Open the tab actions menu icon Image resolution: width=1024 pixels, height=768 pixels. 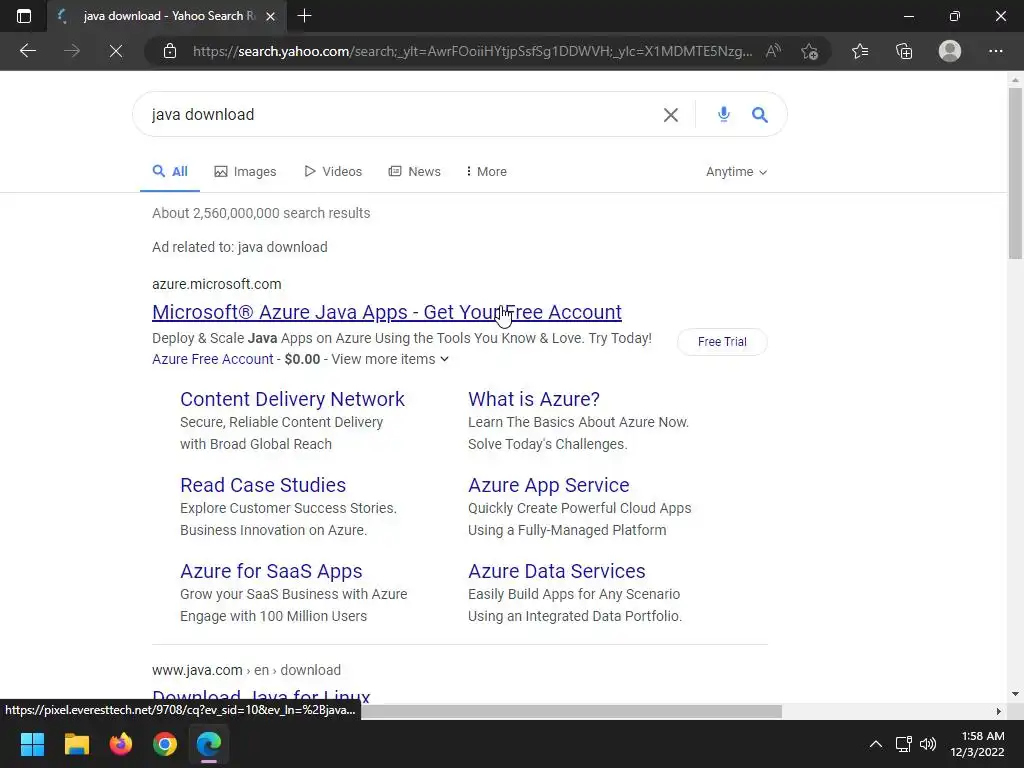point(24,16)
